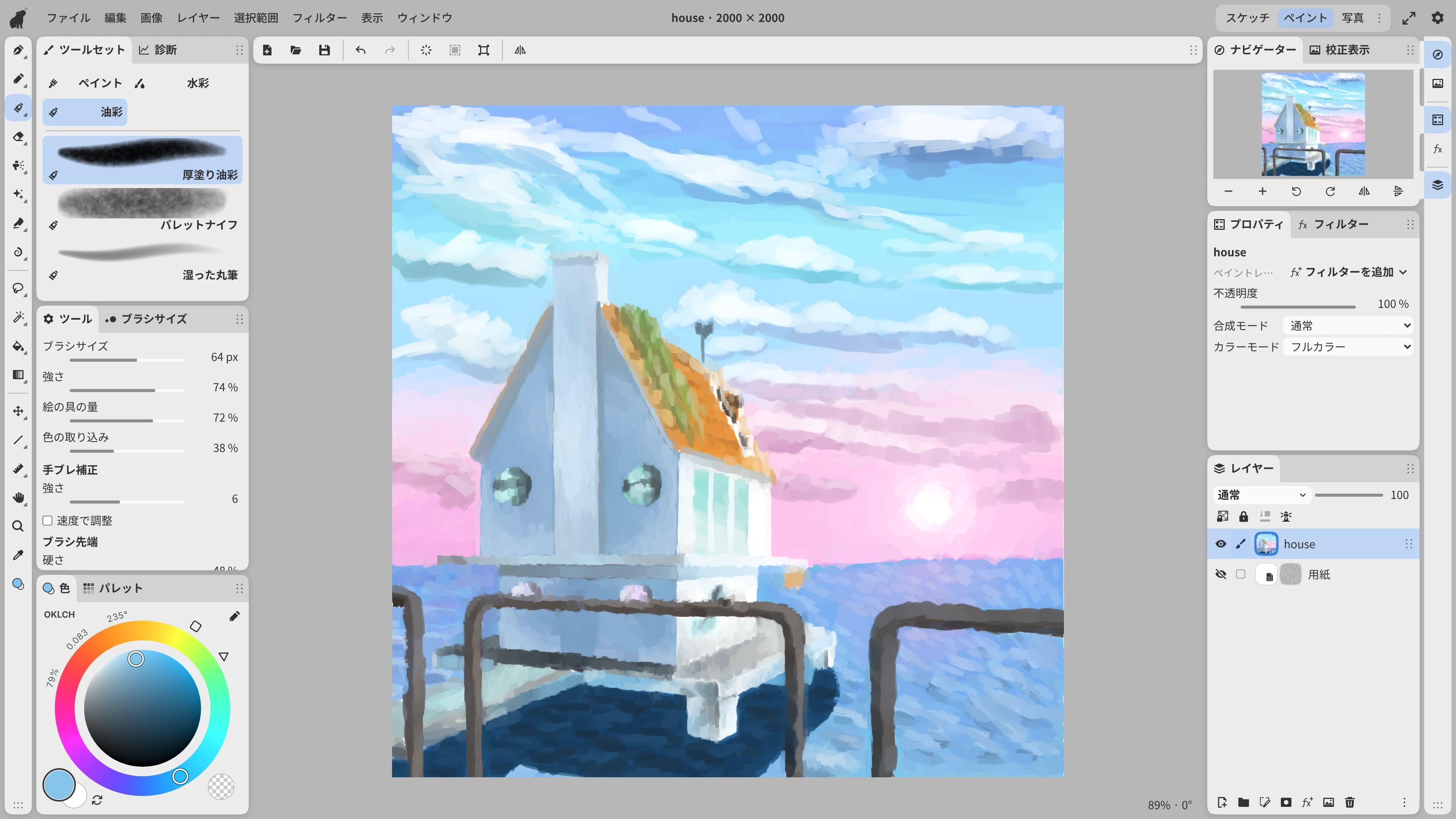
Task: Add new layer folder icon
Action: point(1244,802)
